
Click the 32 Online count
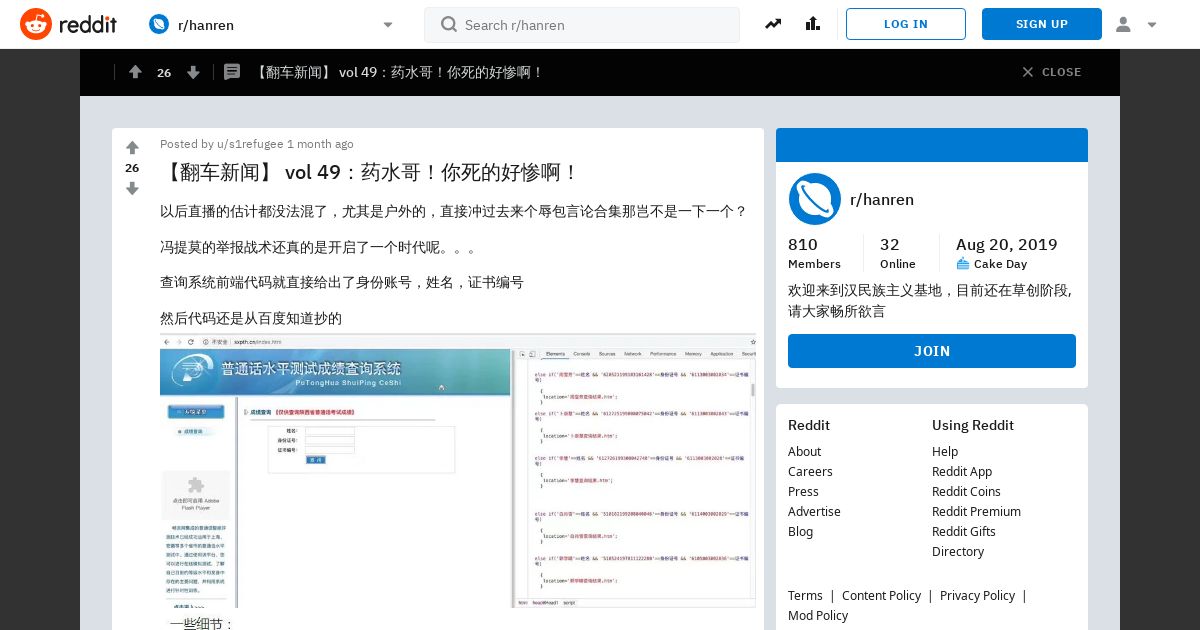(x=897, y=253)
